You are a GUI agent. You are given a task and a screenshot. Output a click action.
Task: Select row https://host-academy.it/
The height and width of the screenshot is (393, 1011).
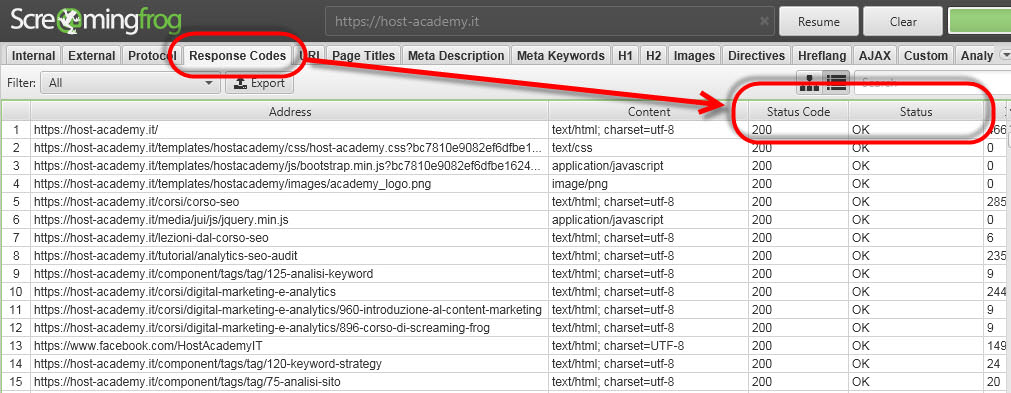[x=290, y=129]
